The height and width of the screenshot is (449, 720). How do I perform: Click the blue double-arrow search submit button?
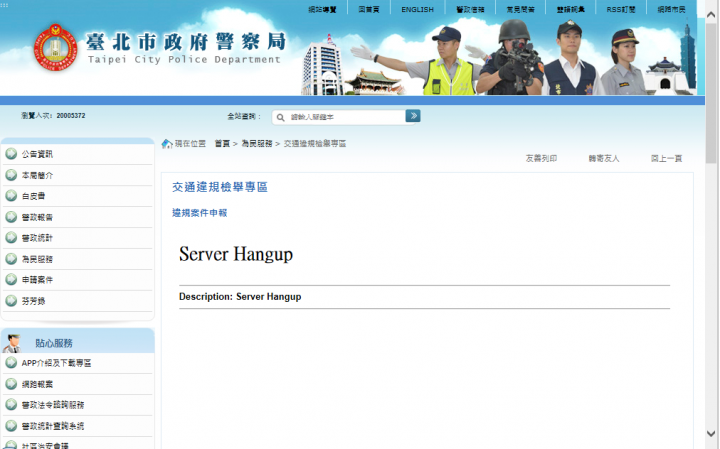click(x=413, y=116)
